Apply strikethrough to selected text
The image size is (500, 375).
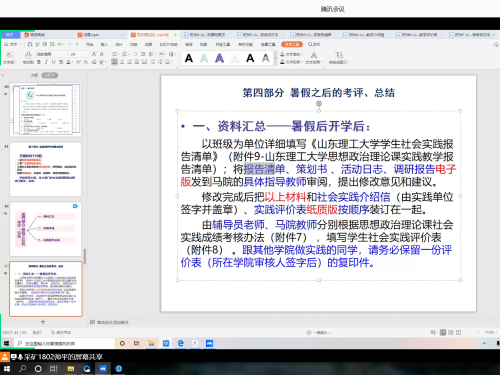click(61, 62)
